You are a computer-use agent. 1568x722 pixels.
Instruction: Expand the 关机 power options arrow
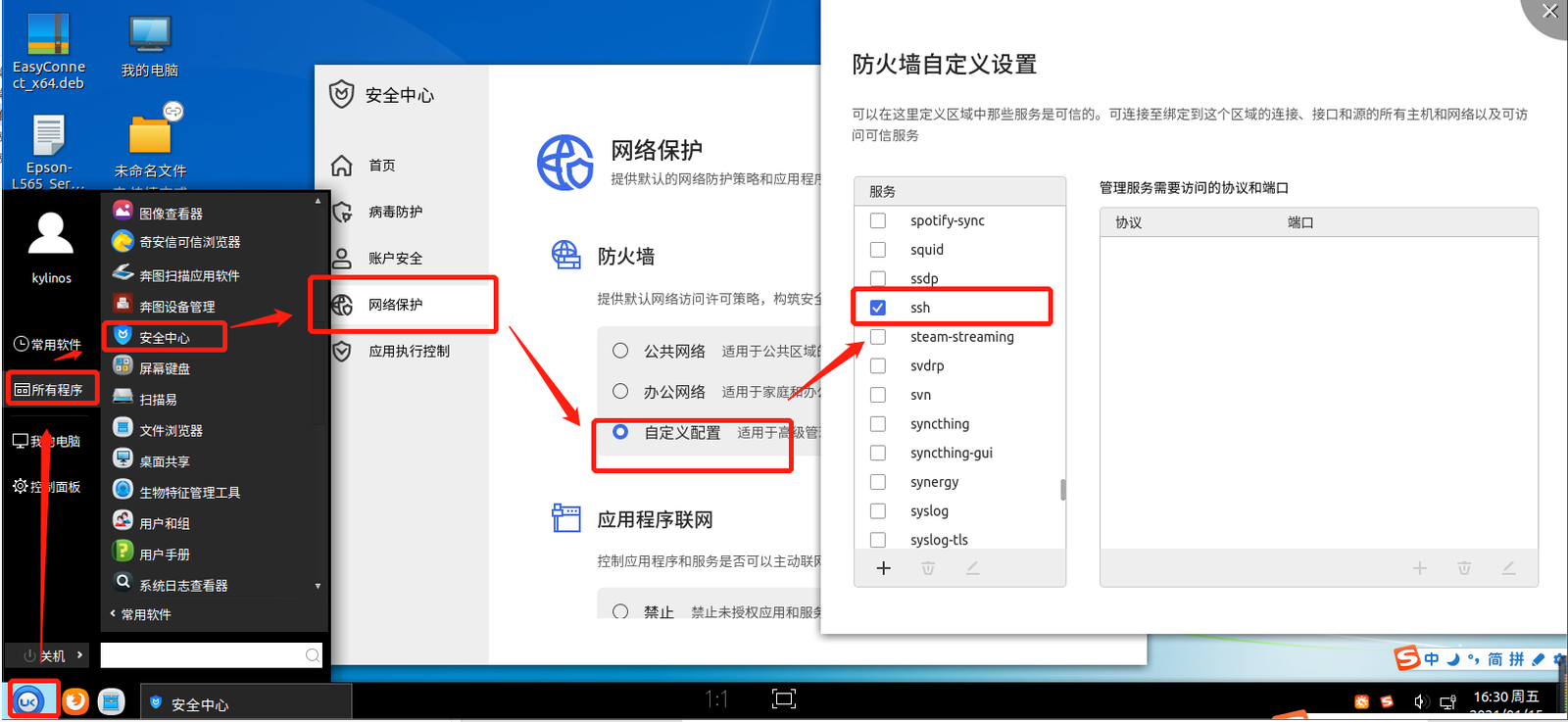pos(79,655)
